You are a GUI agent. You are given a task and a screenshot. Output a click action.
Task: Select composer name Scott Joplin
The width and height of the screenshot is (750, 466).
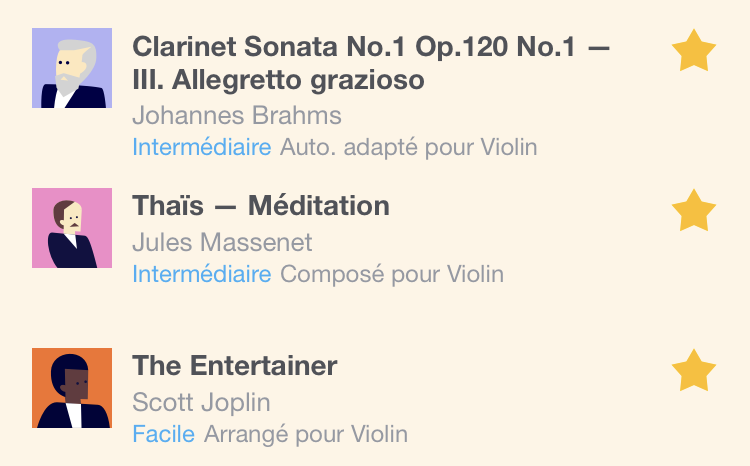click(201, 402)
